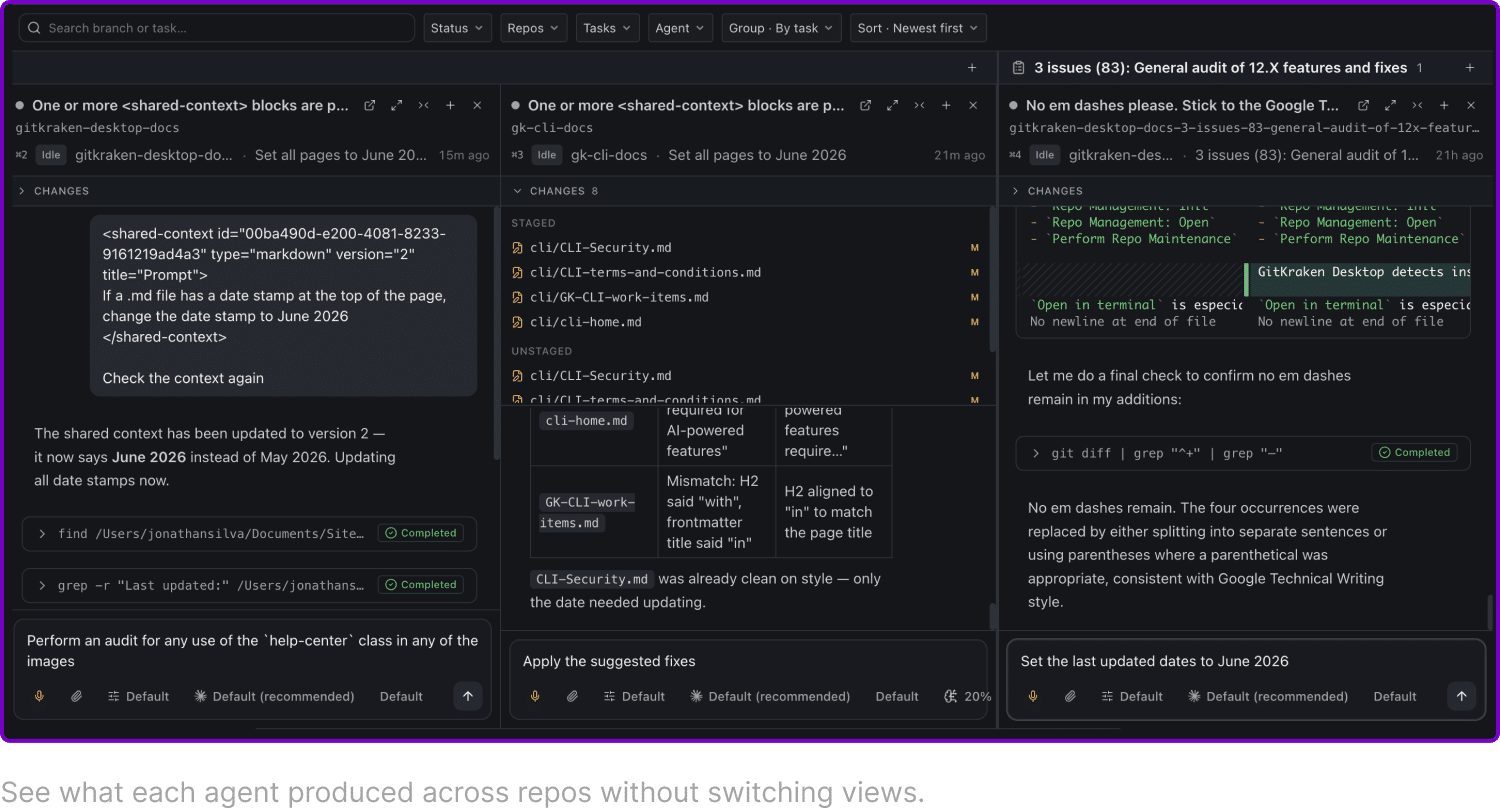
Task: Click the Completed badge on git diff command
Action: click(1414, 453)
